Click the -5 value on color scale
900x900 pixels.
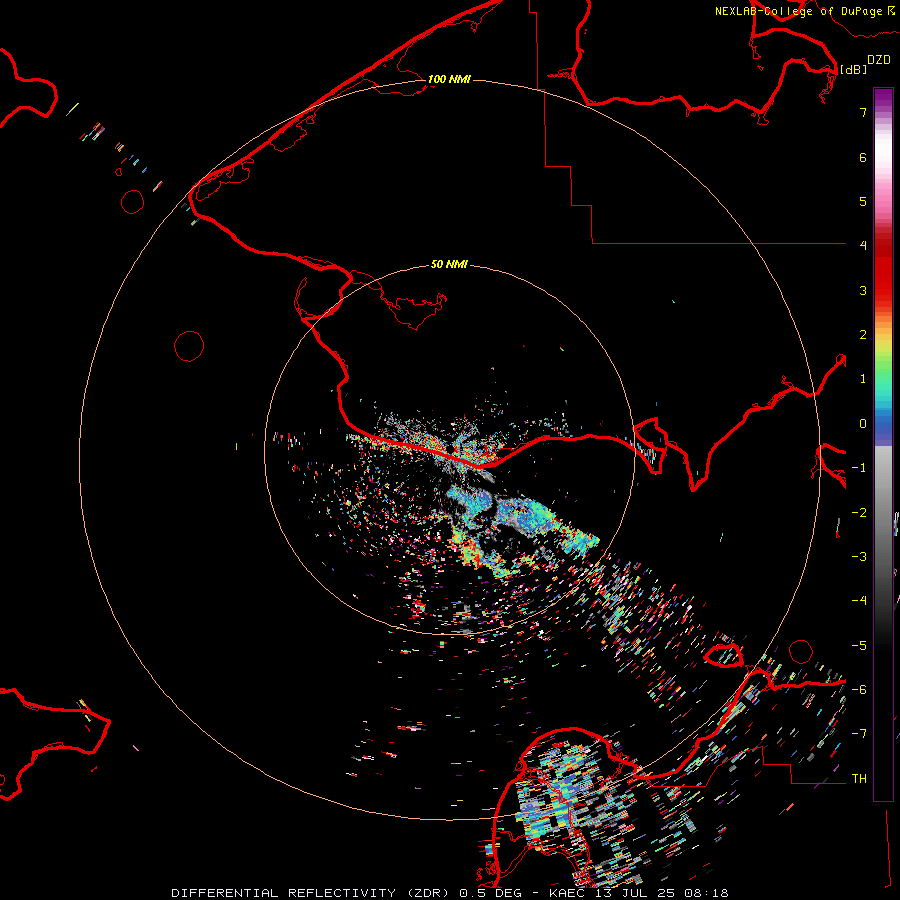[859, 646]
